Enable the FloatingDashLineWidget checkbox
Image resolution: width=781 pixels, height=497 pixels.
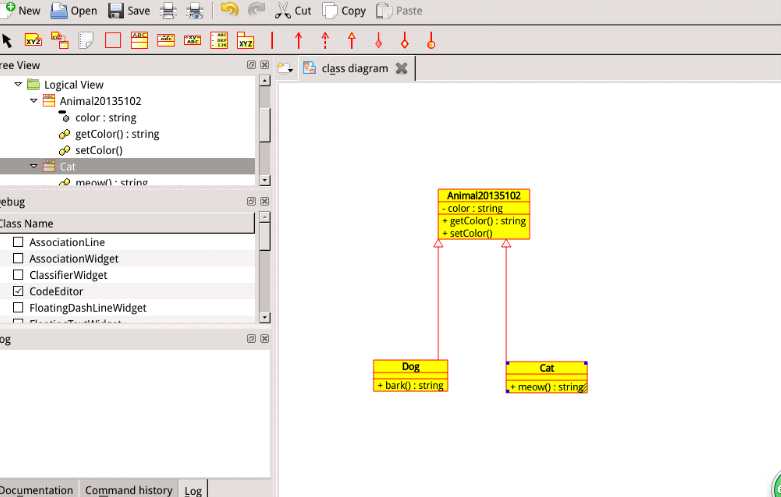[18, 307]
